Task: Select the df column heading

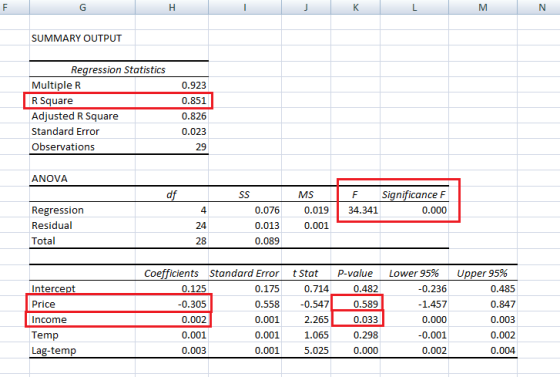Action: (172, 195)
